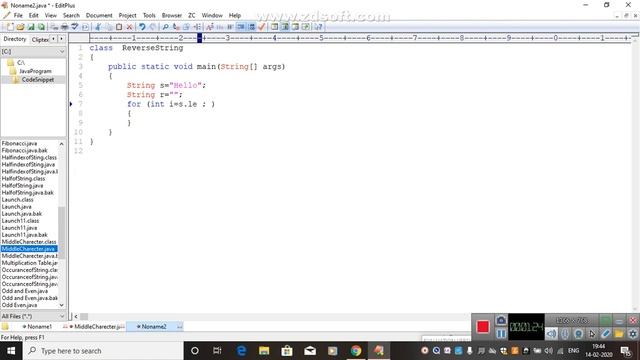640x360 pixels.
Task: Create a new document from toolbar
Action: point(10,27)
